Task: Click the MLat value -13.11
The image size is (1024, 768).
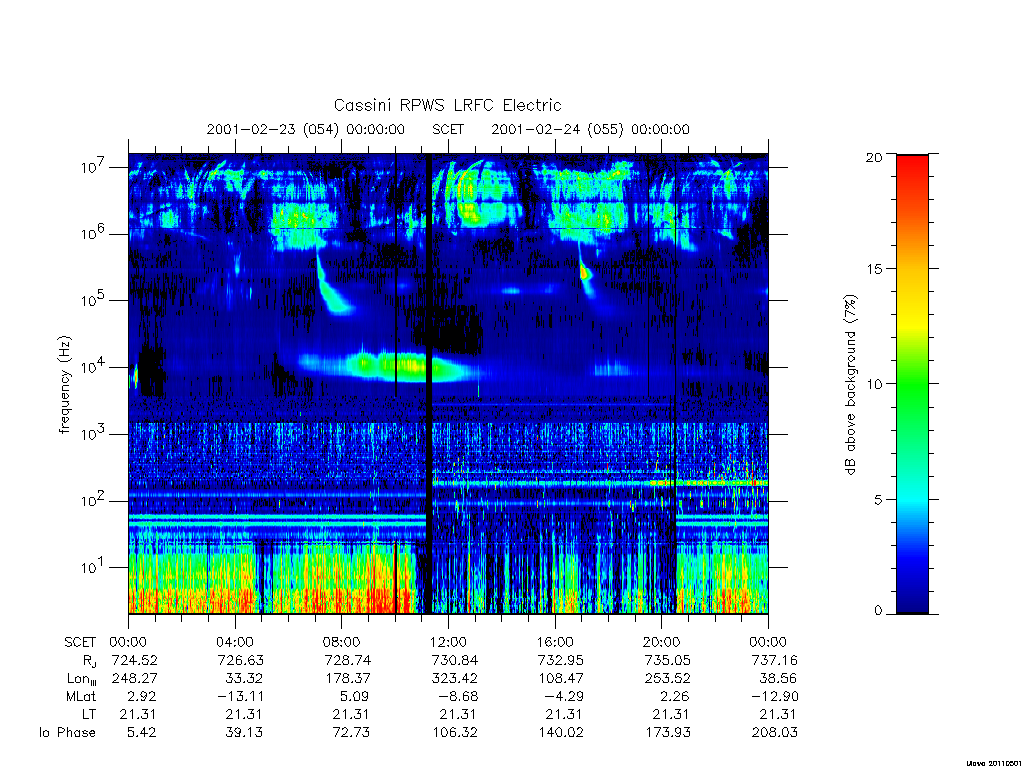Action: (x=240, y=697)
